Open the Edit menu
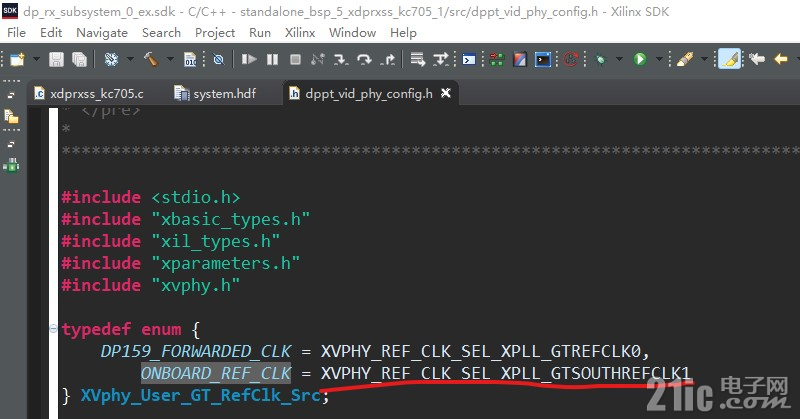 tap(51, 33)
